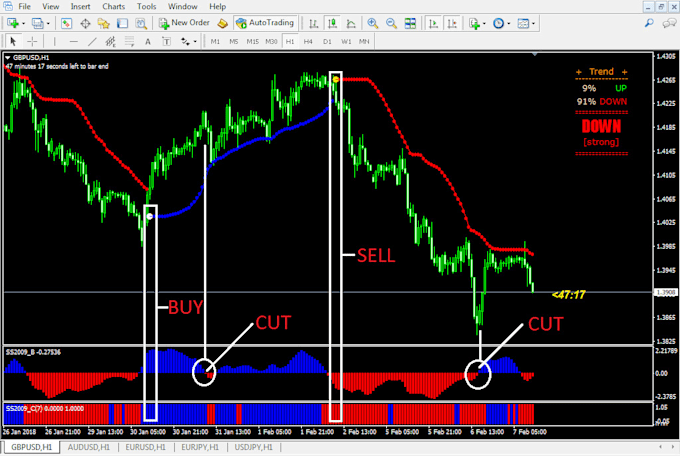Open the Charts menu
The height and width of the screenshot is (456, 680).
(114, 7)
